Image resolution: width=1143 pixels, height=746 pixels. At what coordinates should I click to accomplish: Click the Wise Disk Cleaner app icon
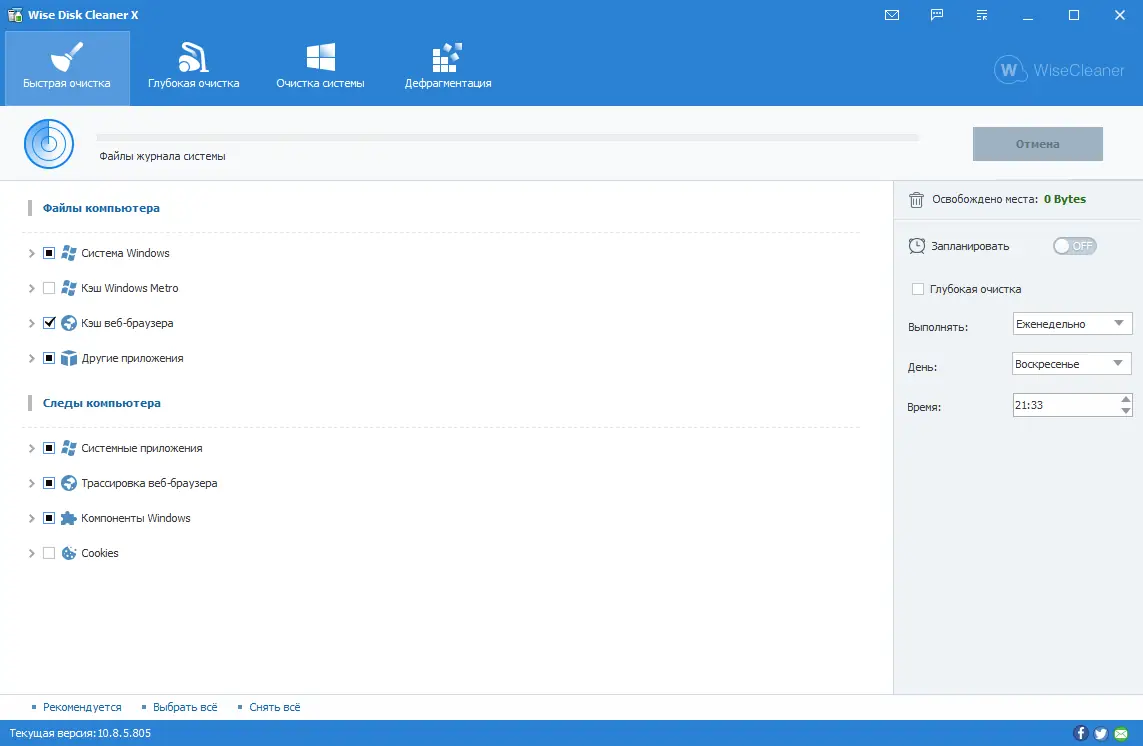[x=15, y=15]
